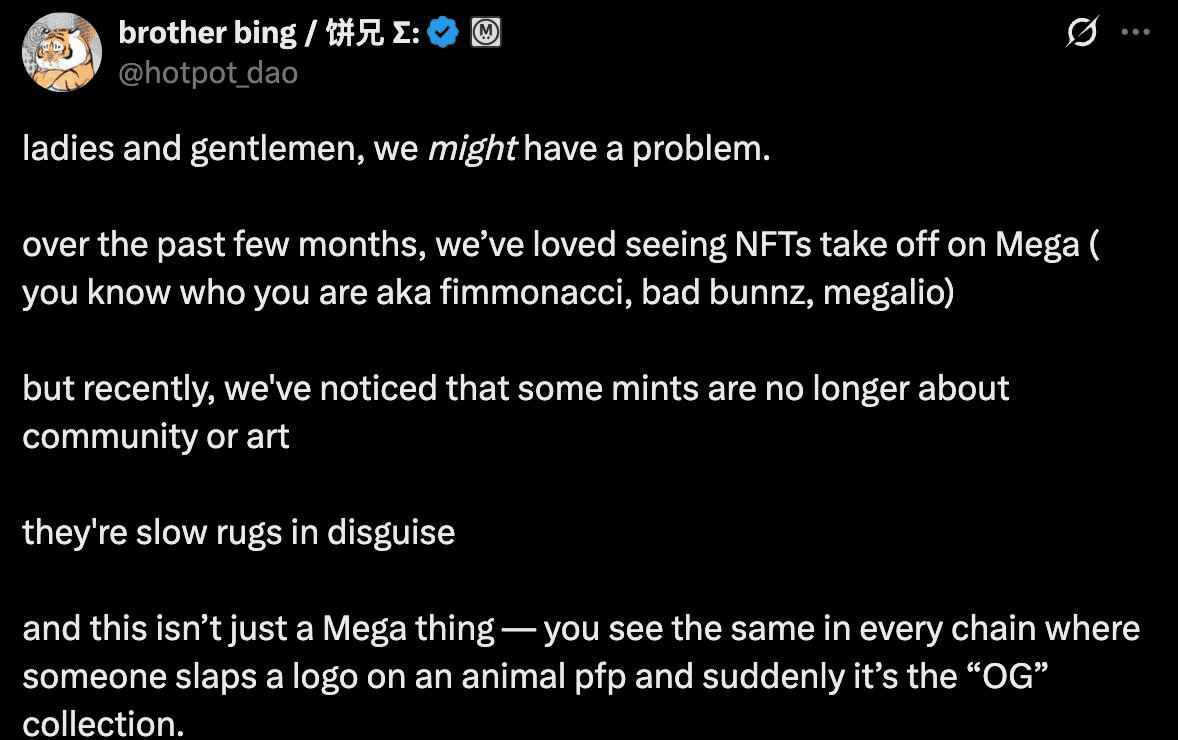Open the brother bing display name
The image size is (1178, 740).
[269, 33]
